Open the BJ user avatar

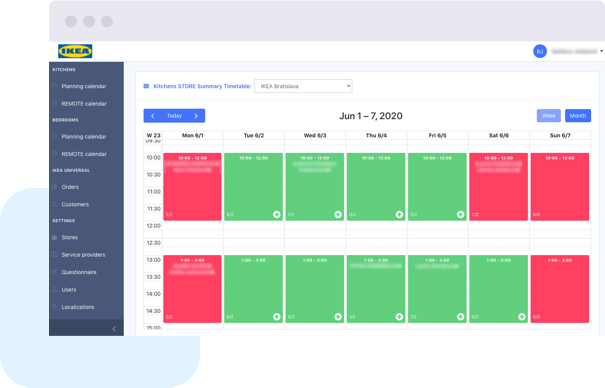[x=540, y=51]
